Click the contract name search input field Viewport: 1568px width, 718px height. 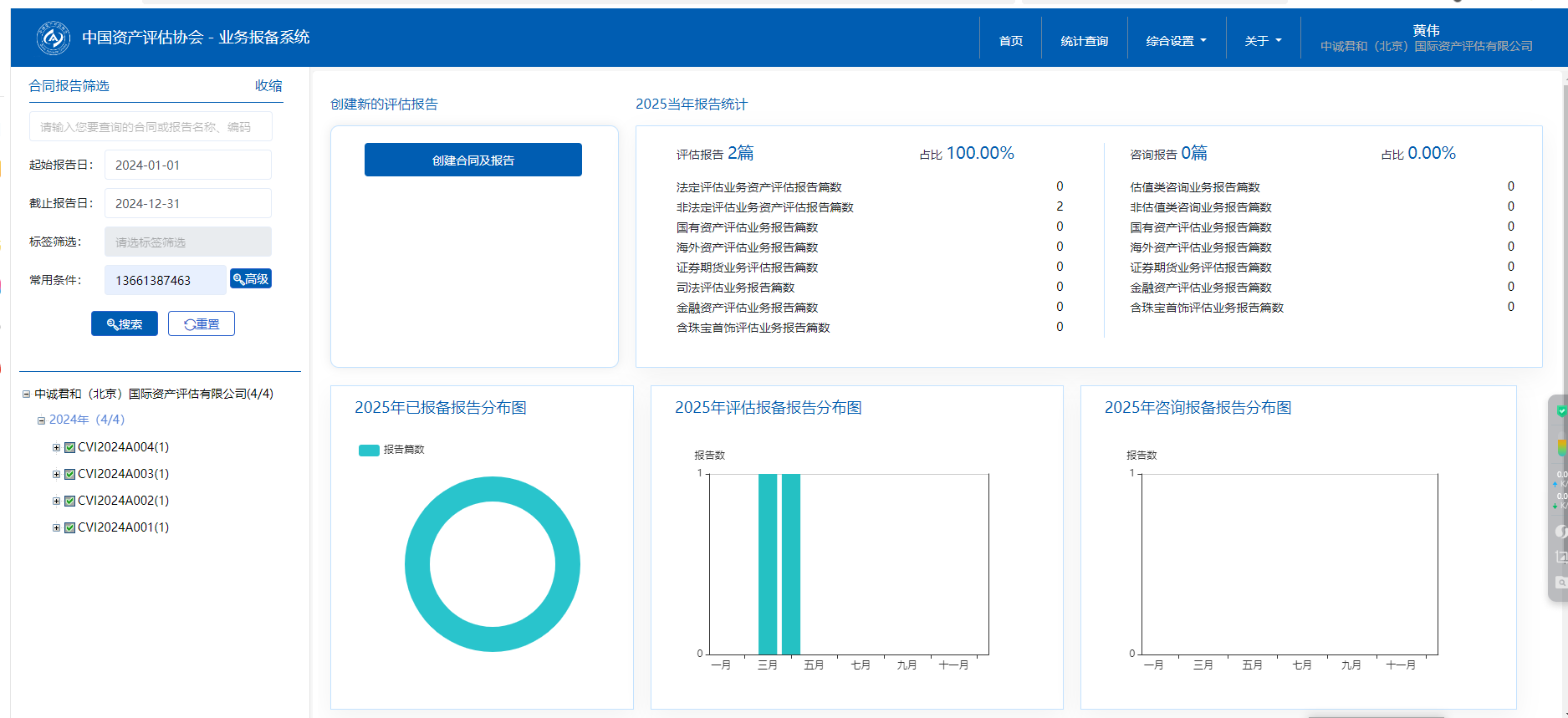151,127
